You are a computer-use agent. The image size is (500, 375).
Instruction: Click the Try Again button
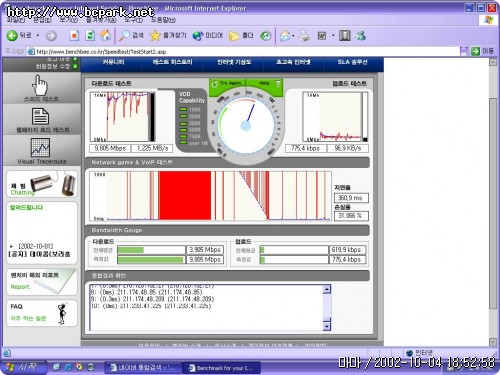point(227,83)
